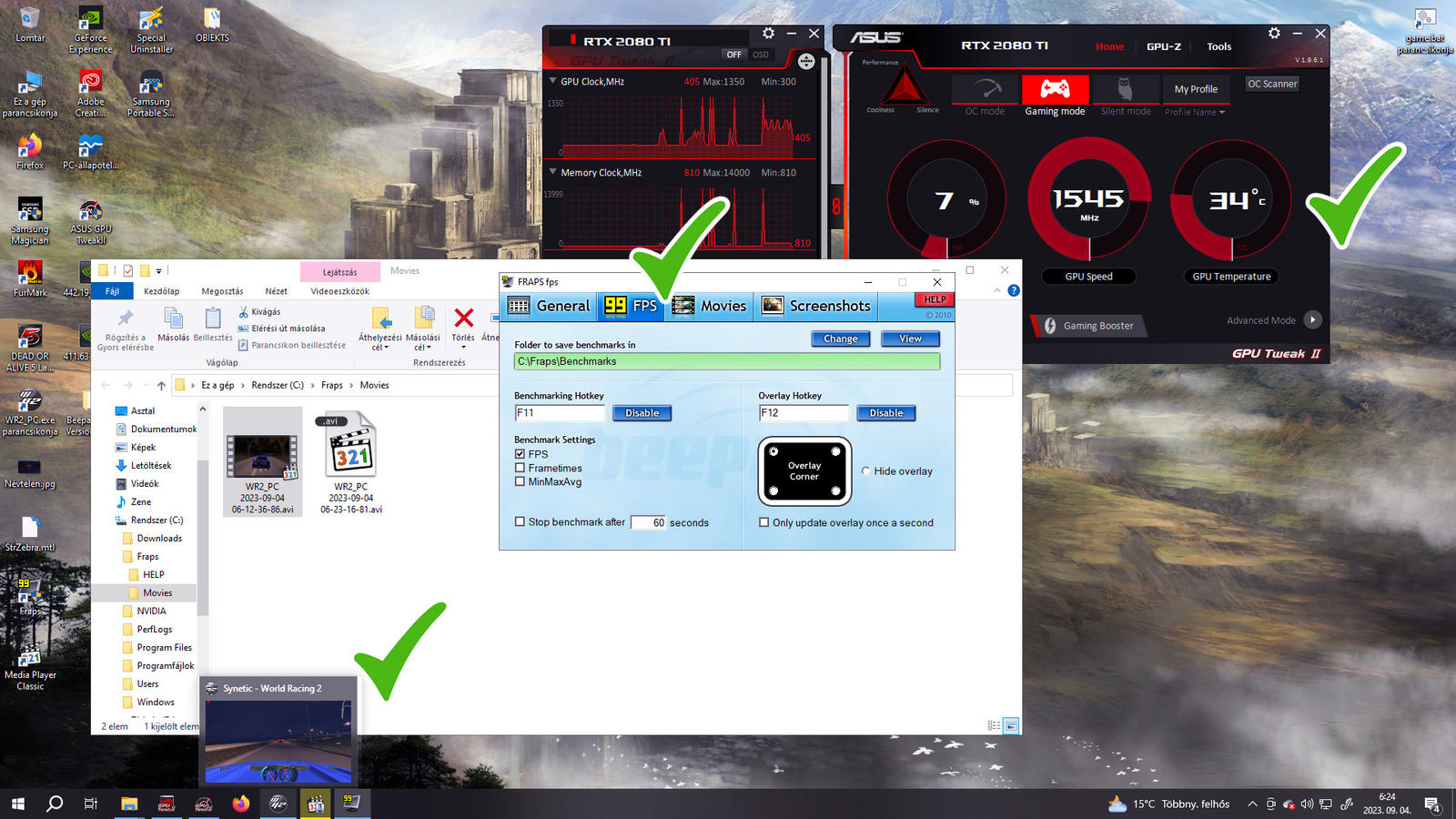The height and width of the screenshot is (819, 1456).
Task: Click Change for benchmarks folder
Action: pyautogui.click(x=841, y=339)
